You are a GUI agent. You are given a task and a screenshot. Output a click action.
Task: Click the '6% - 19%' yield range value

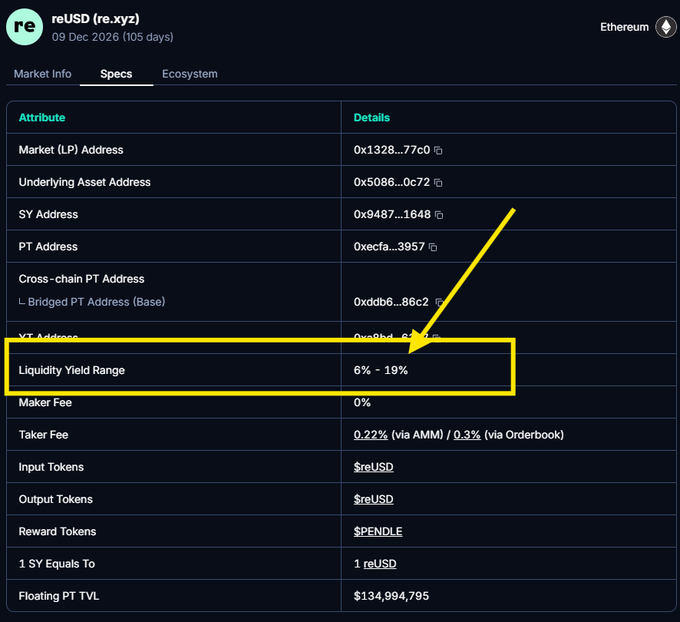coord(381,370)
